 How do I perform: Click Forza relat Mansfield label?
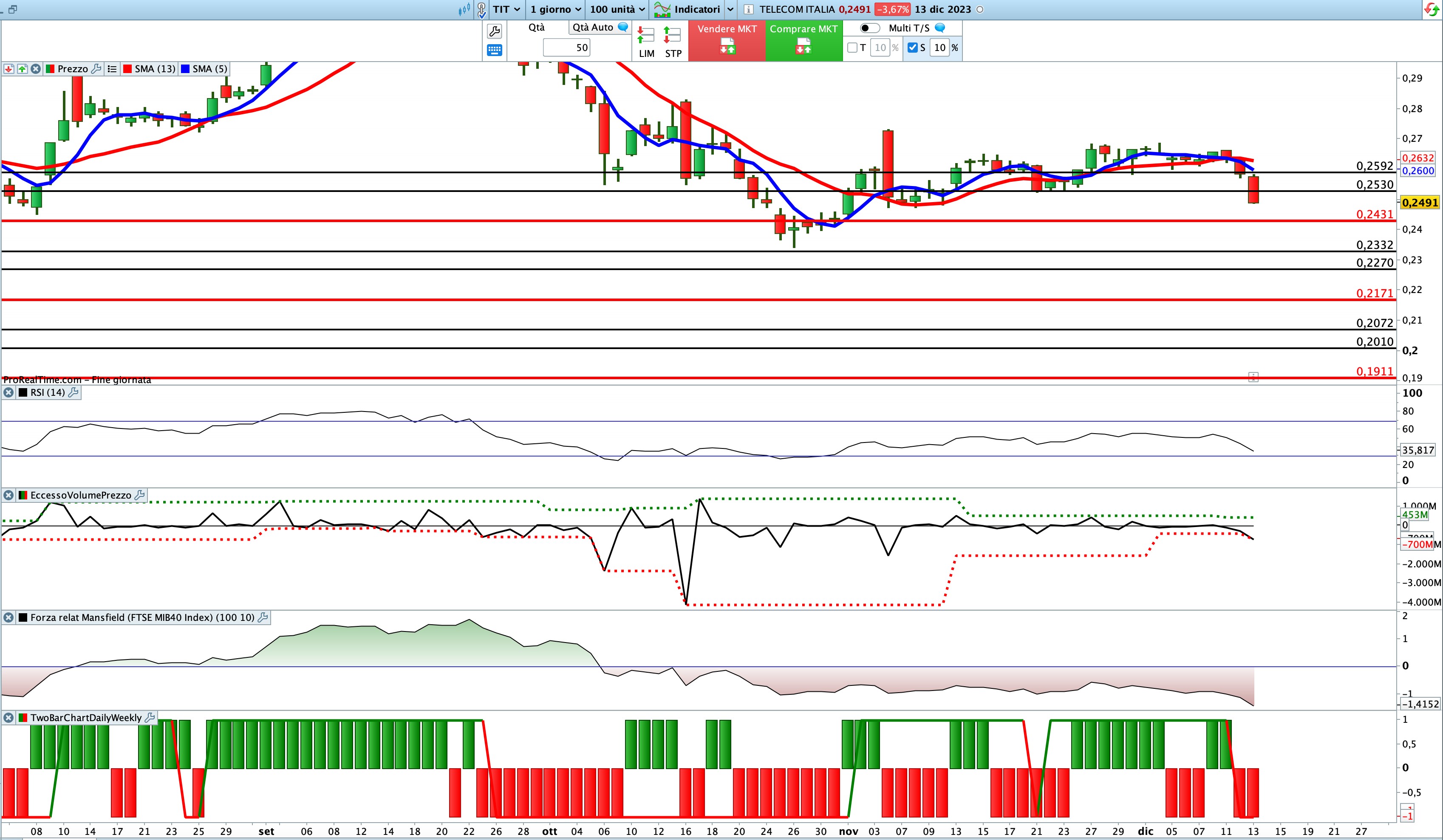(143, 617)
